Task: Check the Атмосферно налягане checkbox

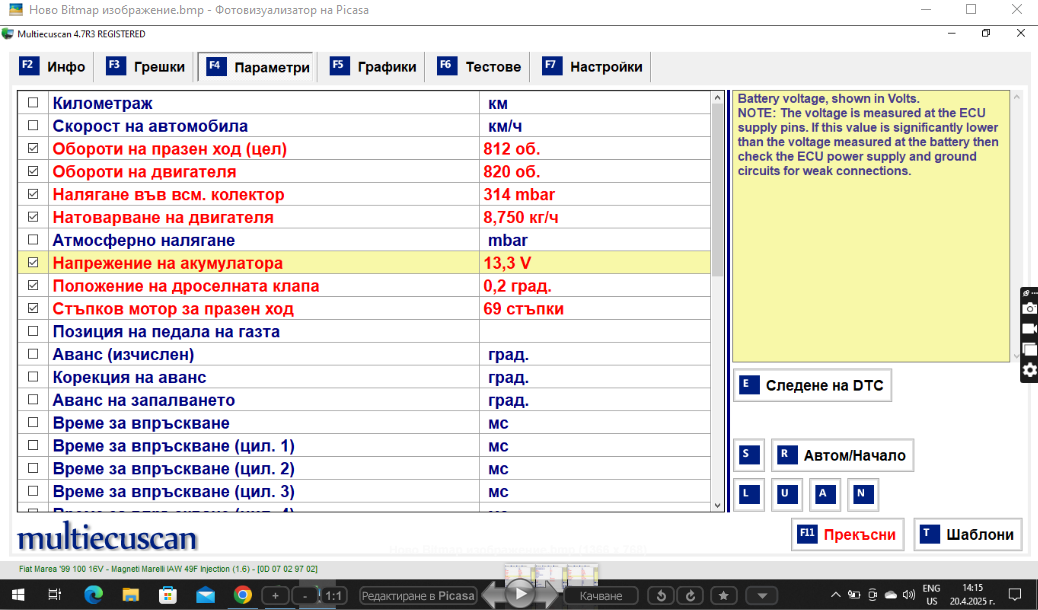Action: [x=33, y=241]
